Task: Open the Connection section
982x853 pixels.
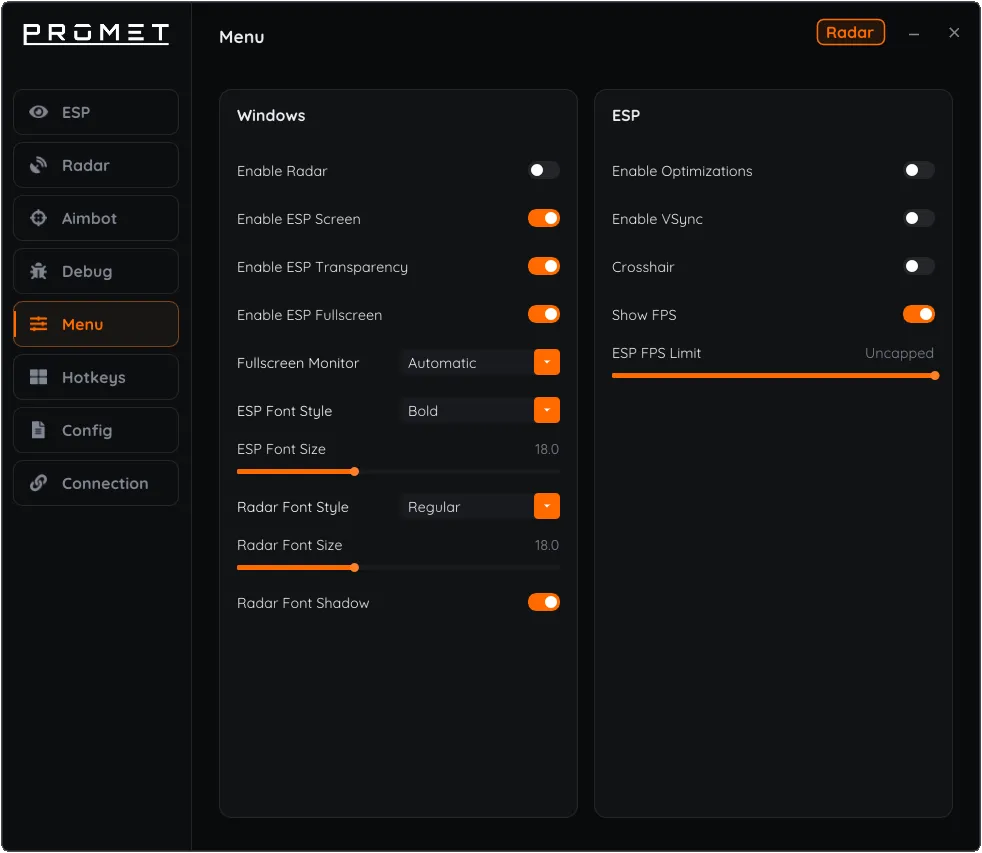Action: coord(96,483)
